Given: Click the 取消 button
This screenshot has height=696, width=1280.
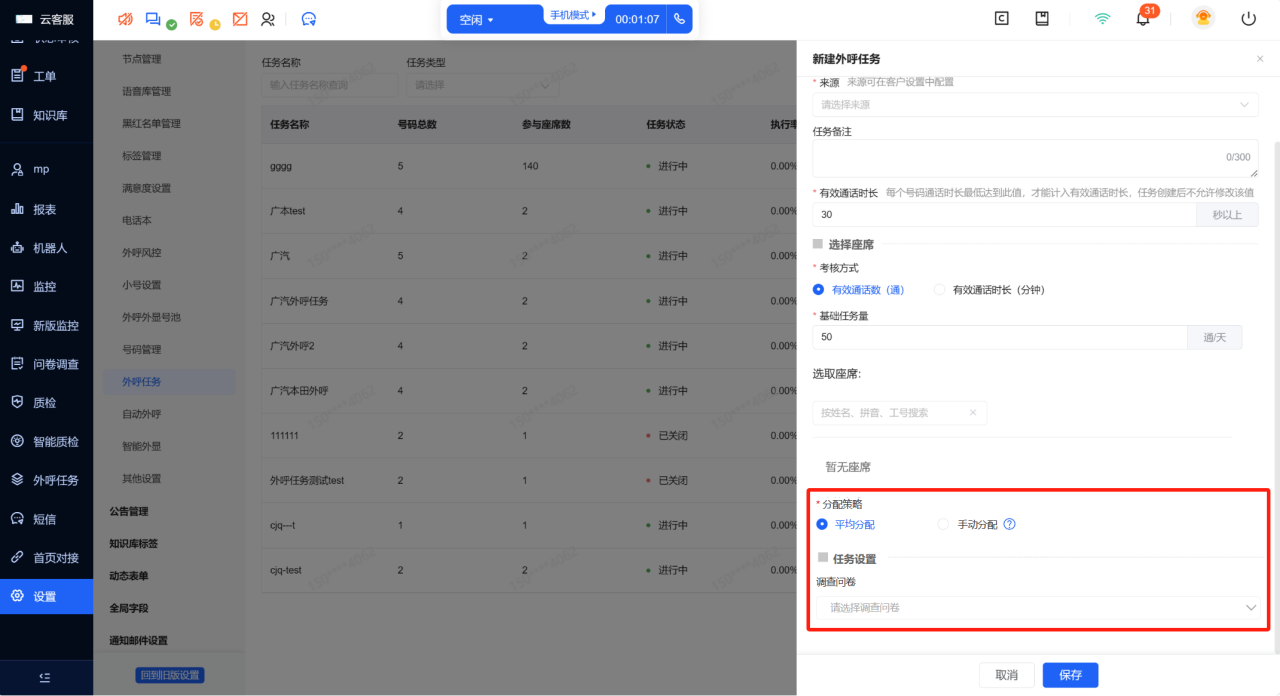Looking at the screenshot, I should [1007, 675].
